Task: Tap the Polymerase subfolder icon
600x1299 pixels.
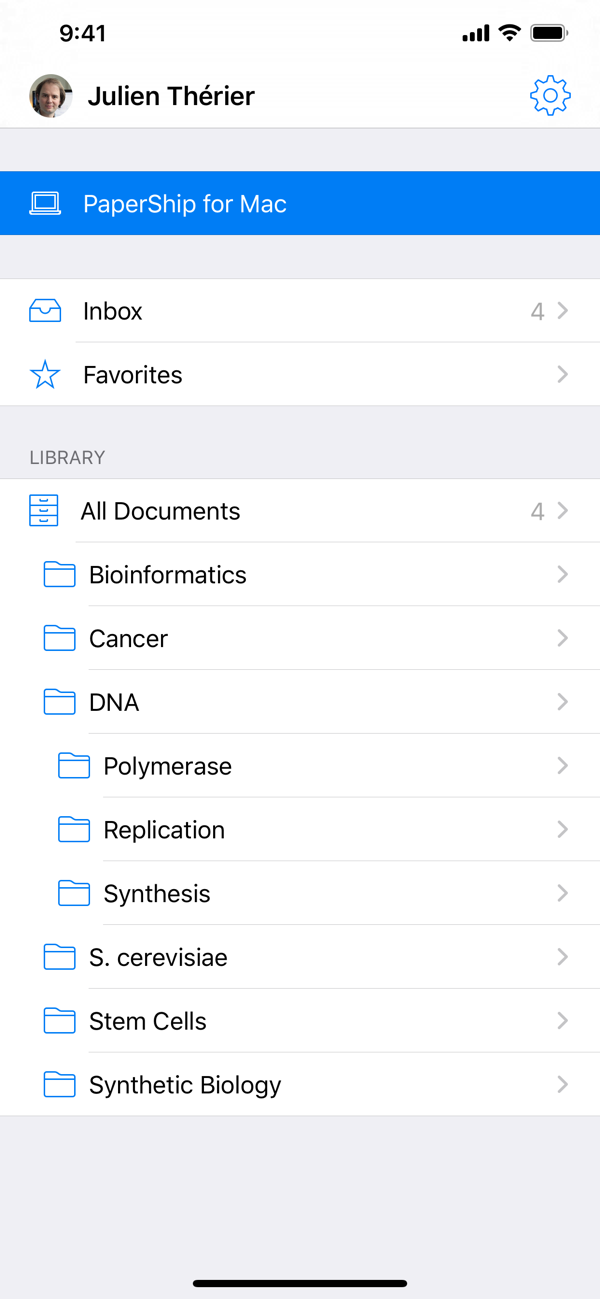Action: click(74, 766)
